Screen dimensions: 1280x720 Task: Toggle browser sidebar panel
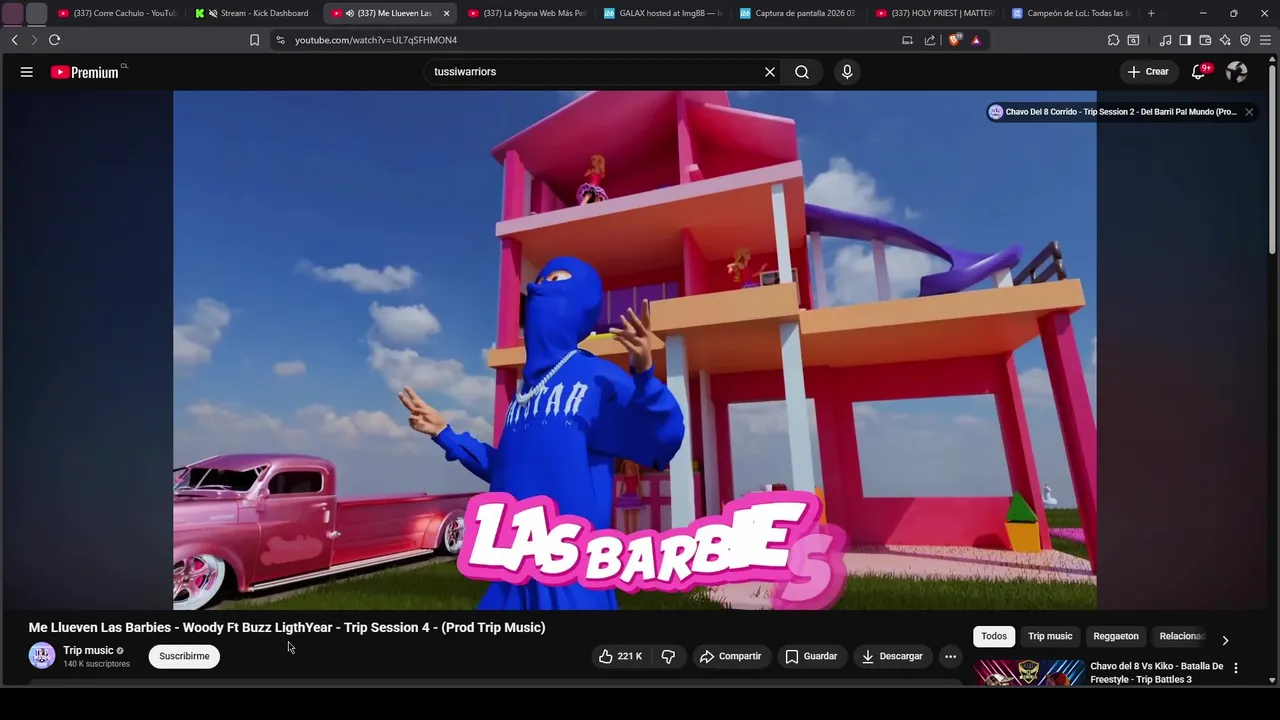click(x=1185, y=40)
